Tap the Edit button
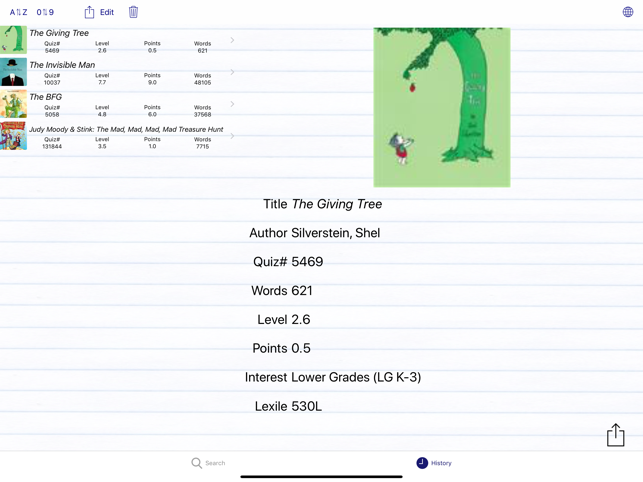 107,12
